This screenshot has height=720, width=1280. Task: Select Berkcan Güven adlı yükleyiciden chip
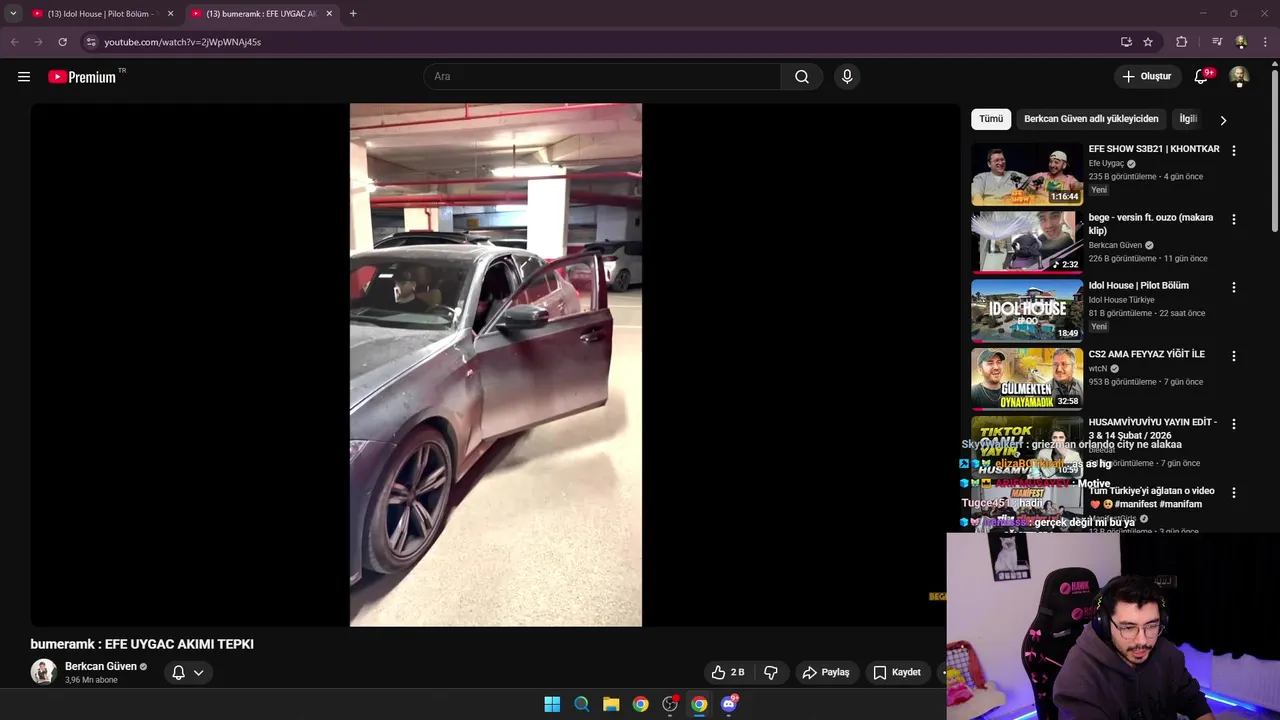point(1091,119)
